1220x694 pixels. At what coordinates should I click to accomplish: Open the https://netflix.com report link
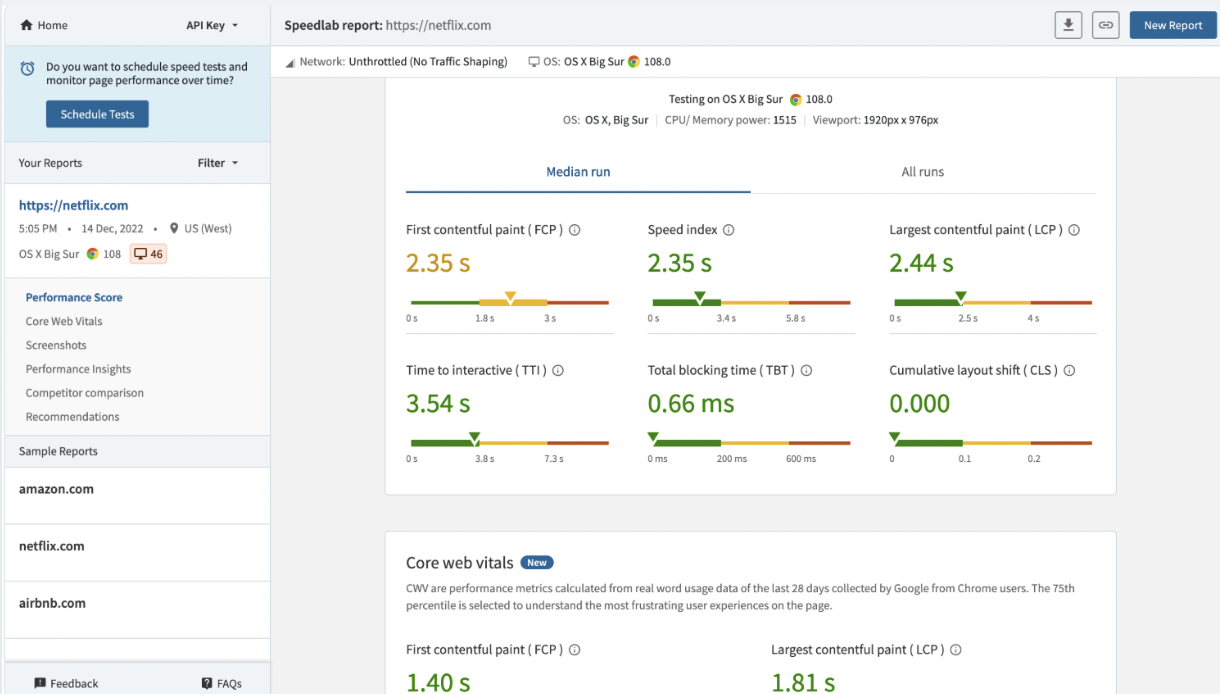click(74, 206)
